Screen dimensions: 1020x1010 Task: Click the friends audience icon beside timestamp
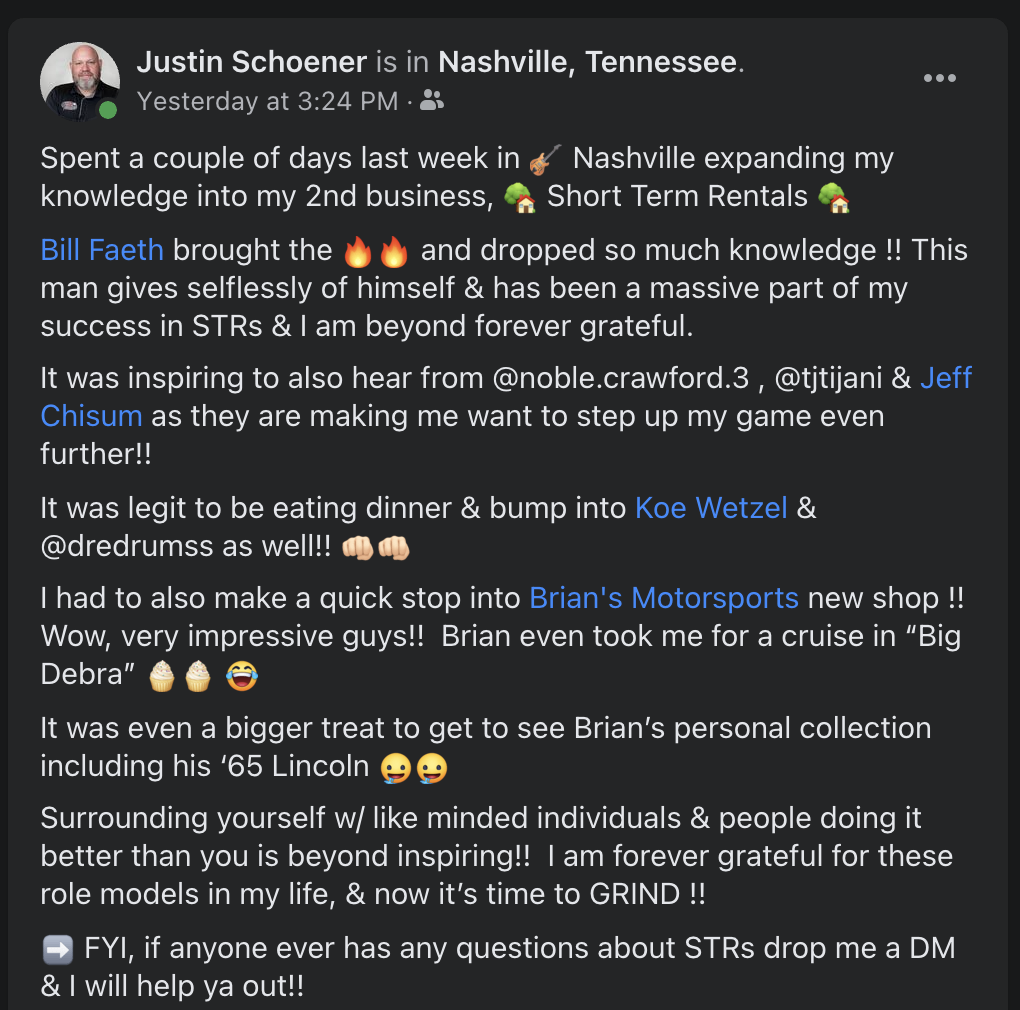(432, 100)
